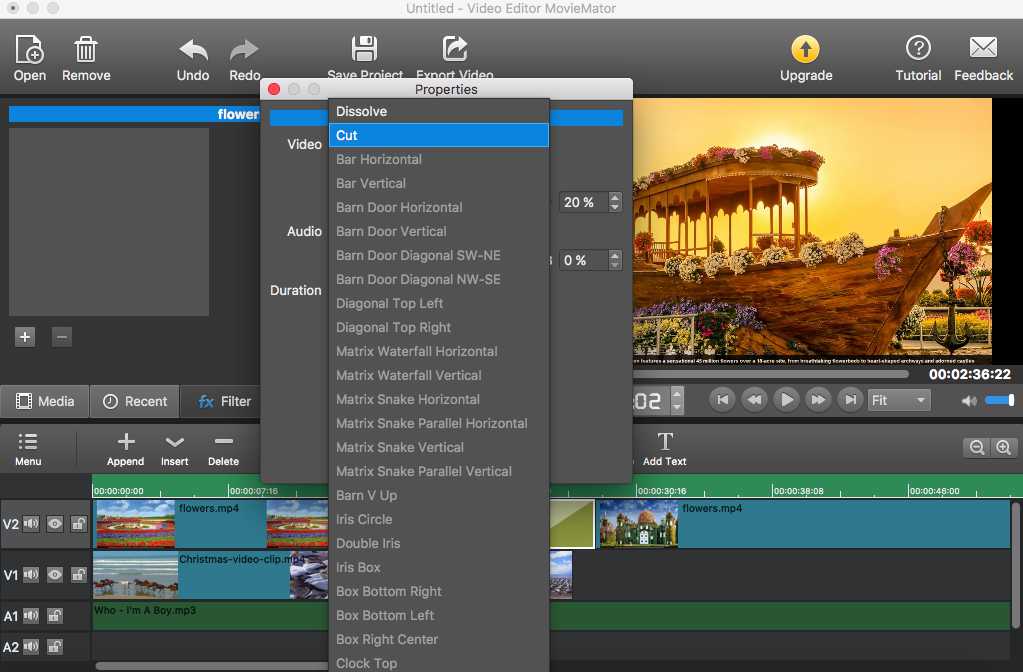The width and height of the screenshot is (1023, 672).
Task: Choose Box Bottom Right transition
Action: pyautogui.click(x=438, y=591)
